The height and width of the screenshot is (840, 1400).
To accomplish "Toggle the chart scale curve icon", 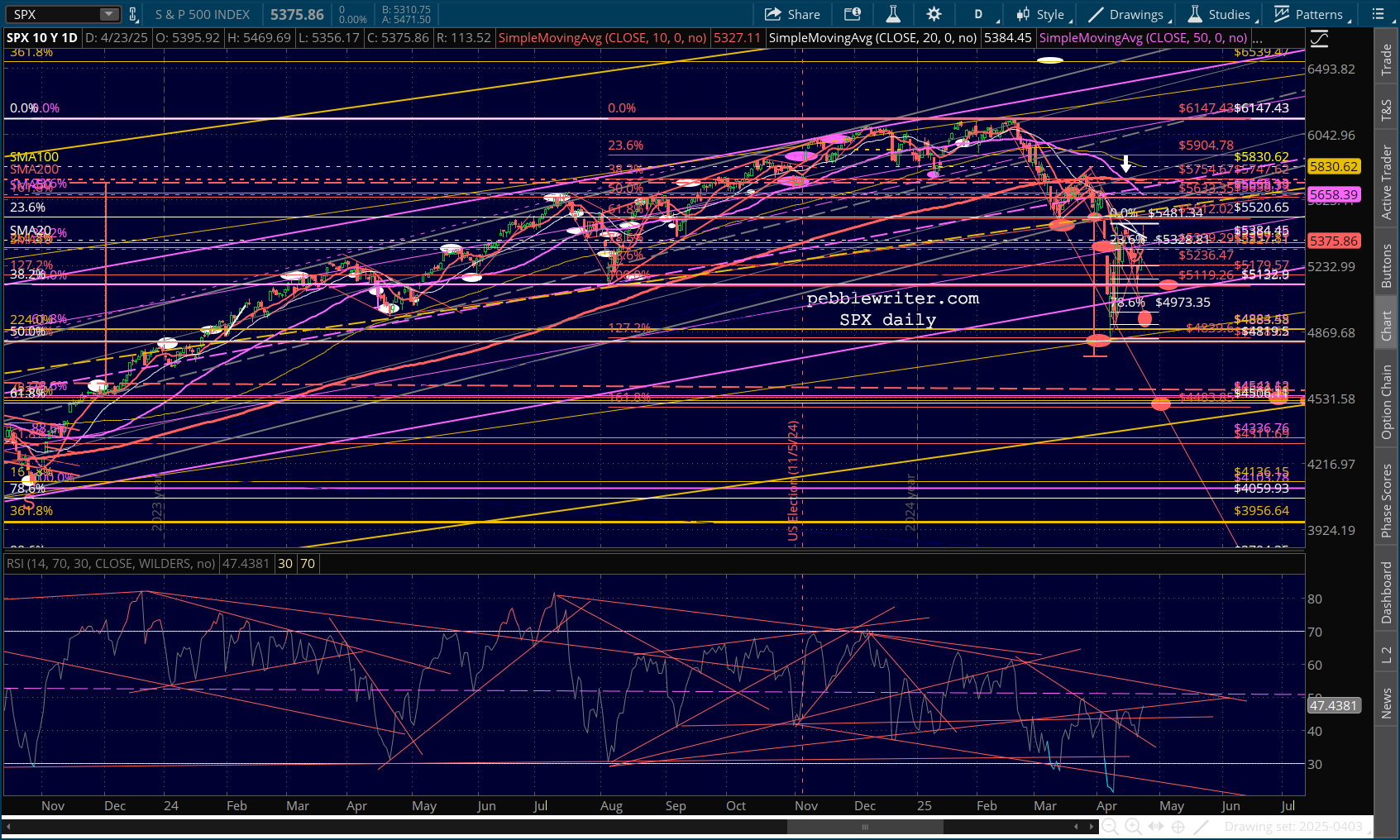I will tap(1319, 39).
